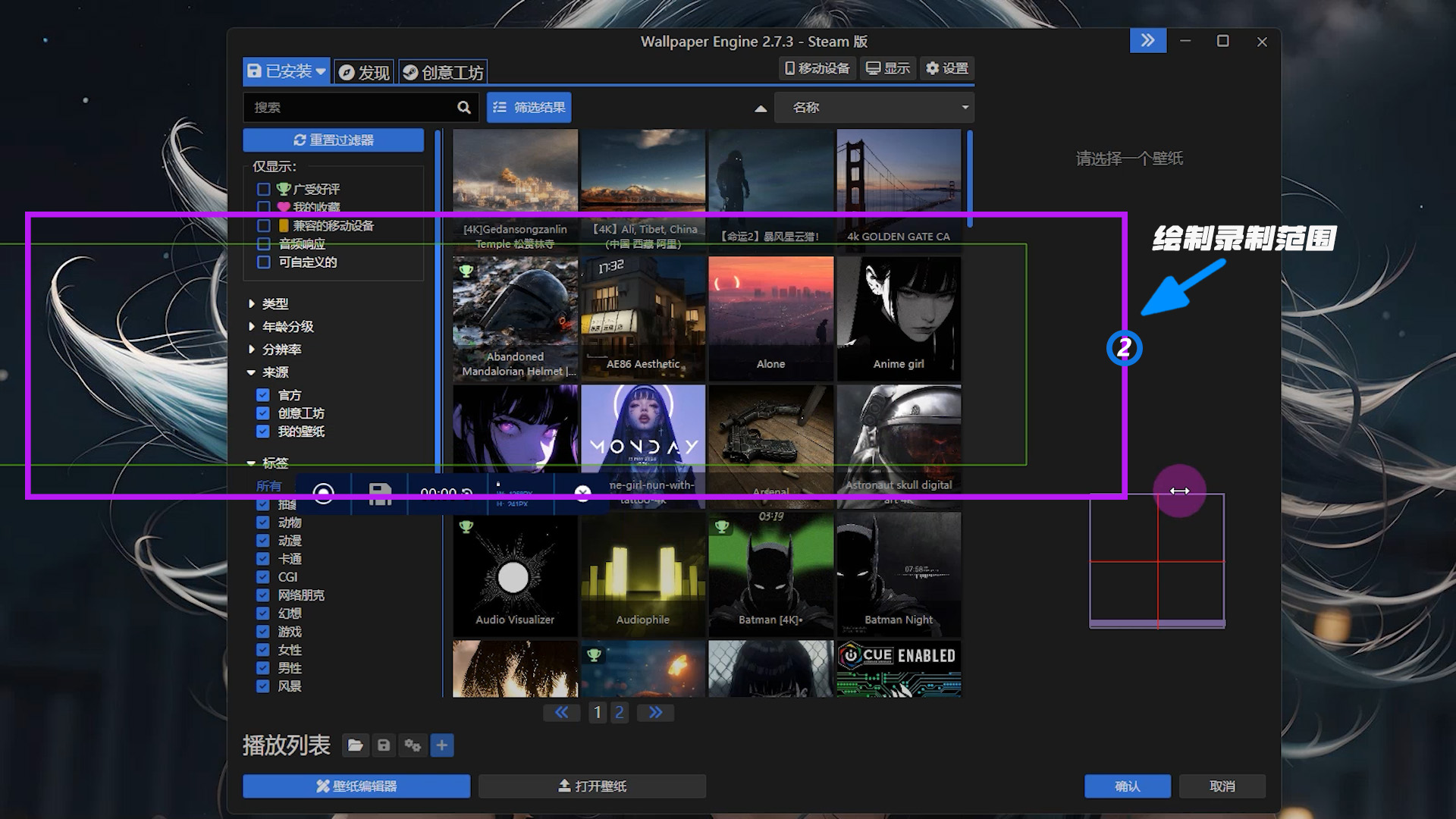Screen dimensions: 1456x819
Task: Select the AE86 Aesthetic wallpaper thumbnail
Action: [643, 318]
